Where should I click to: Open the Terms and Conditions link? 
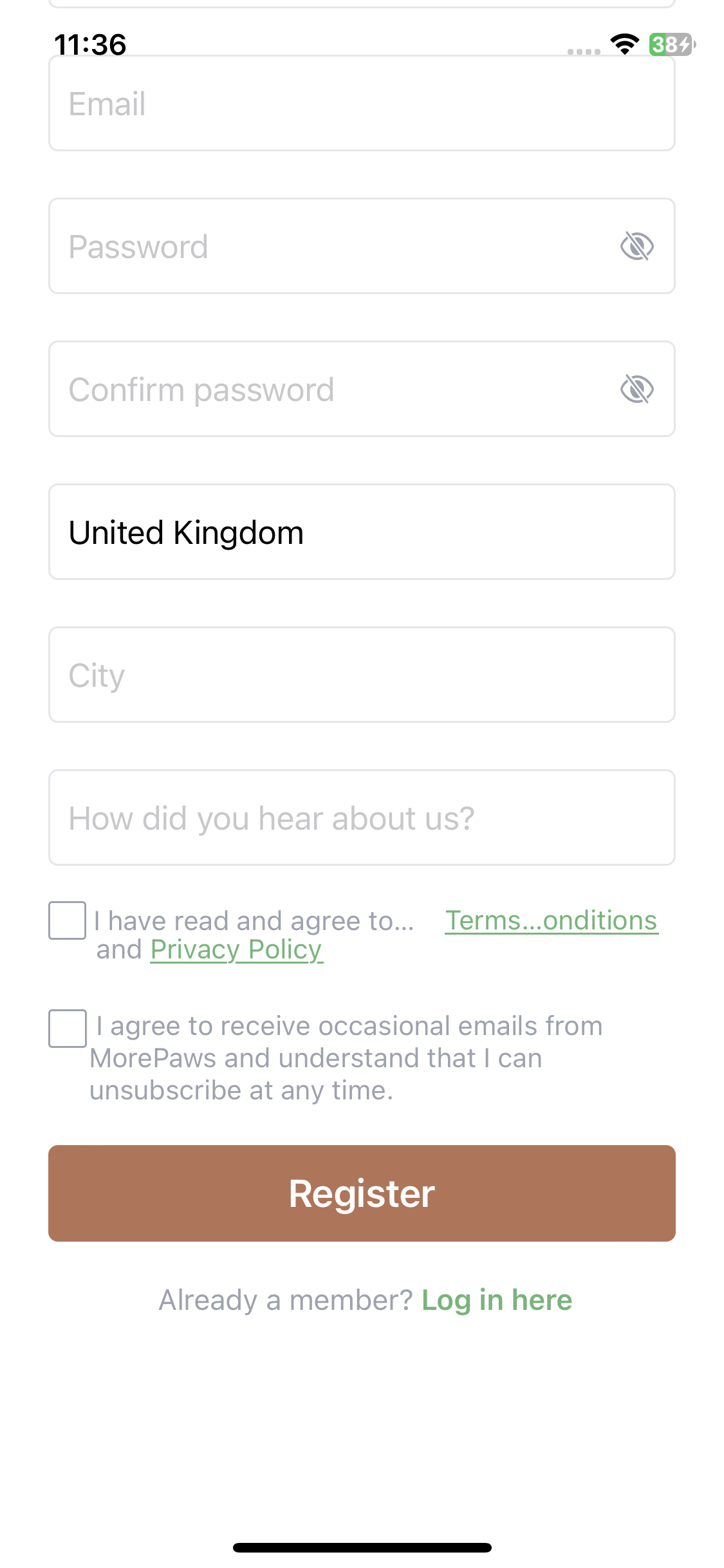coord(551,920)
